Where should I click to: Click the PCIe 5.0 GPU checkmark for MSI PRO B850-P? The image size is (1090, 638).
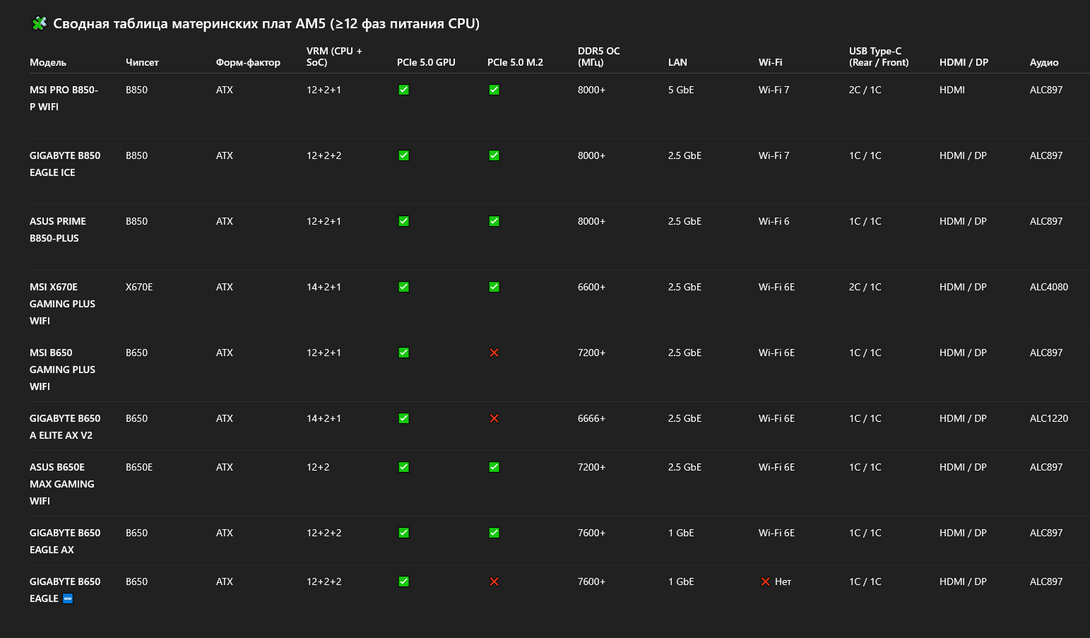tap(404, 90)
